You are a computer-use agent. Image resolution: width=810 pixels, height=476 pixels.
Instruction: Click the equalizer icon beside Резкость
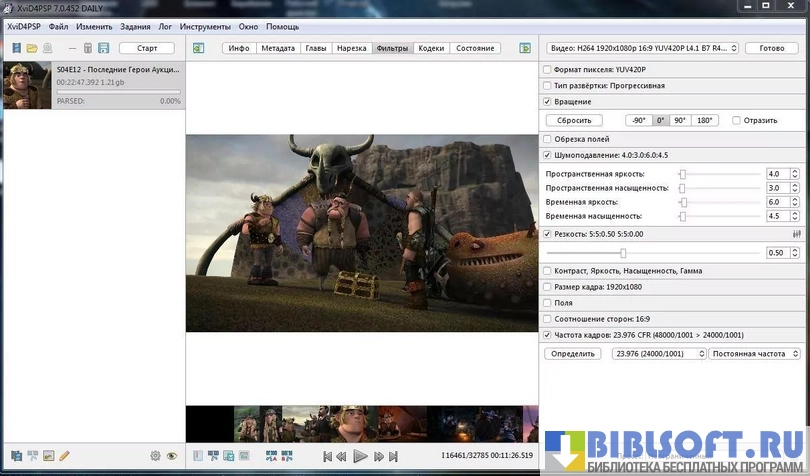coord(797,234)
